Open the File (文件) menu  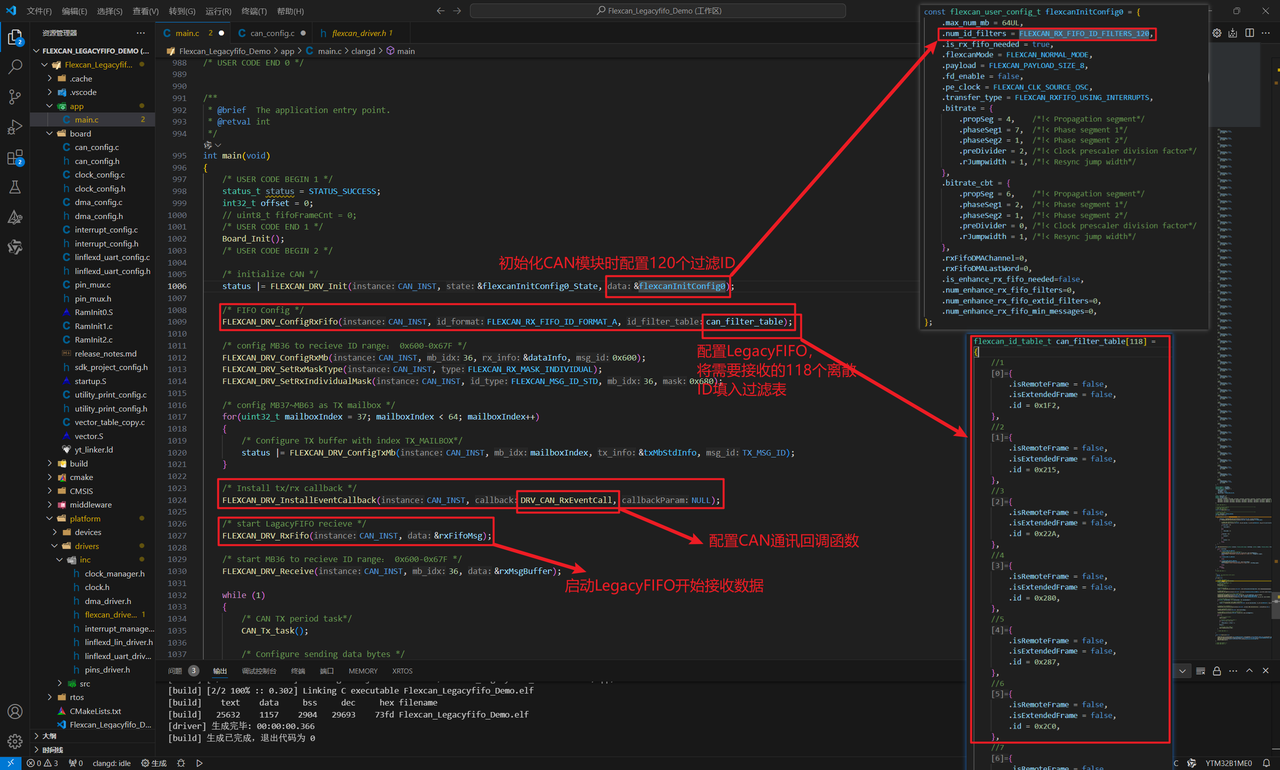point(39,11)
